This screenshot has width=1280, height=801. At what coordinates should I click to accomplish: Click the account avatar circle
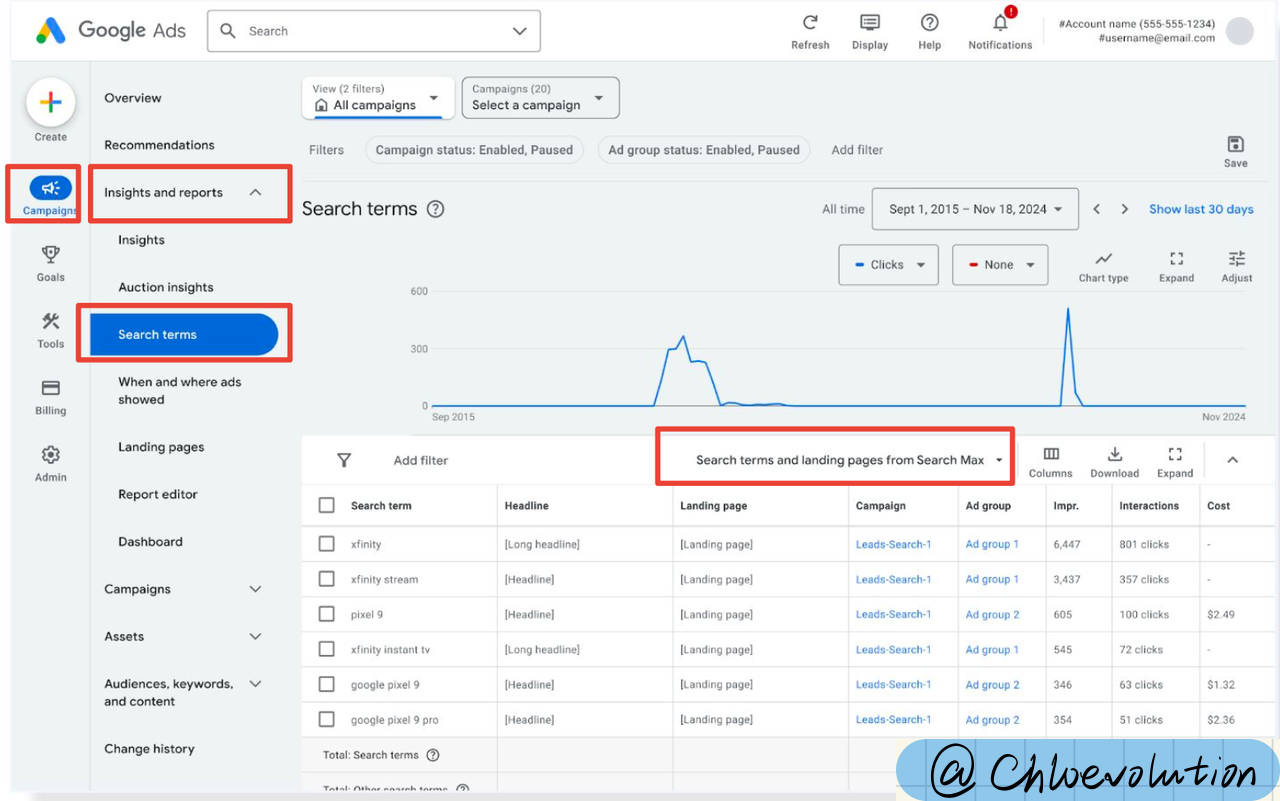[x=1240, y=31]
